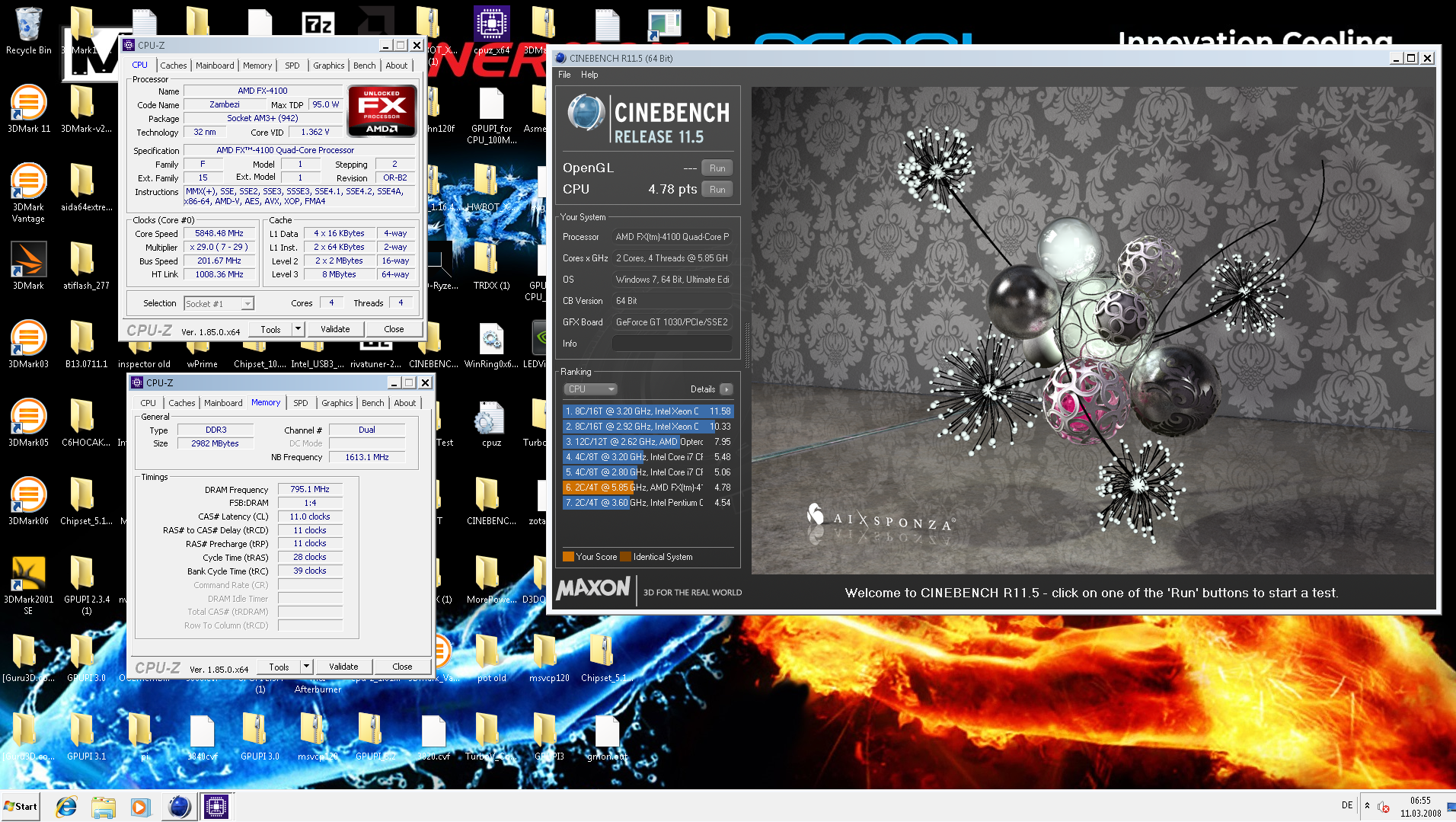
Task: Select the GPUPI 2.3.4 (1) folder icon
Action: pos(86,584)
